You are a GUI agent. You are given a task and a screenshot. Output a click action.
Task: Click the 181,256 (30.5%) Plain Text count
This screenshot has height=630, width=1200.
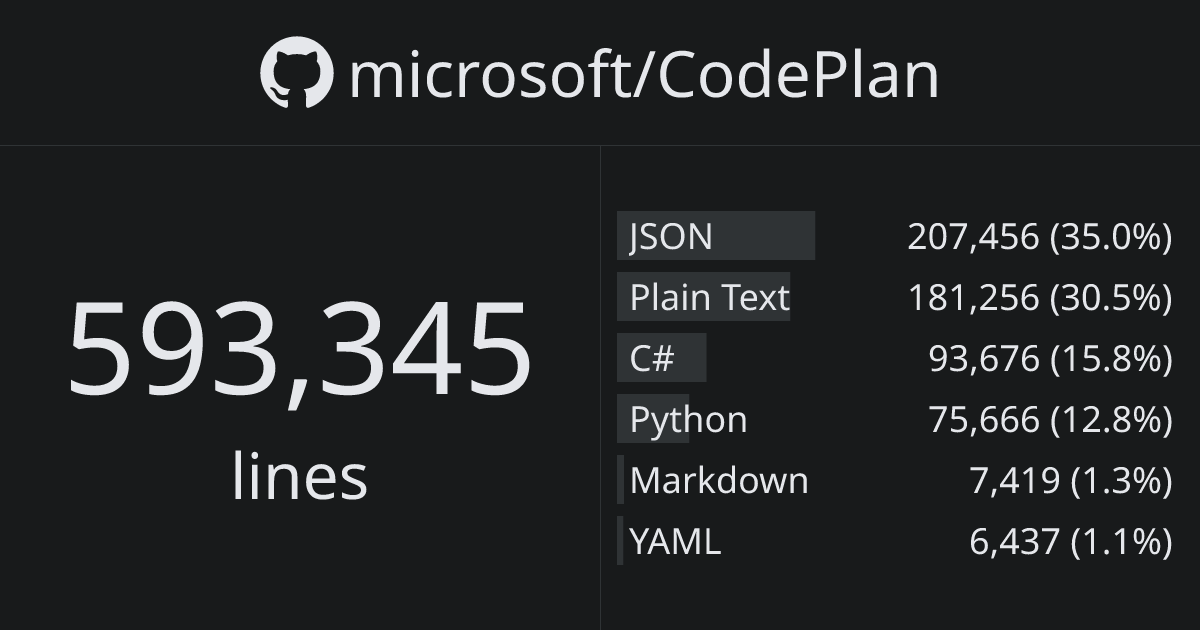(x=1039, y=297)
